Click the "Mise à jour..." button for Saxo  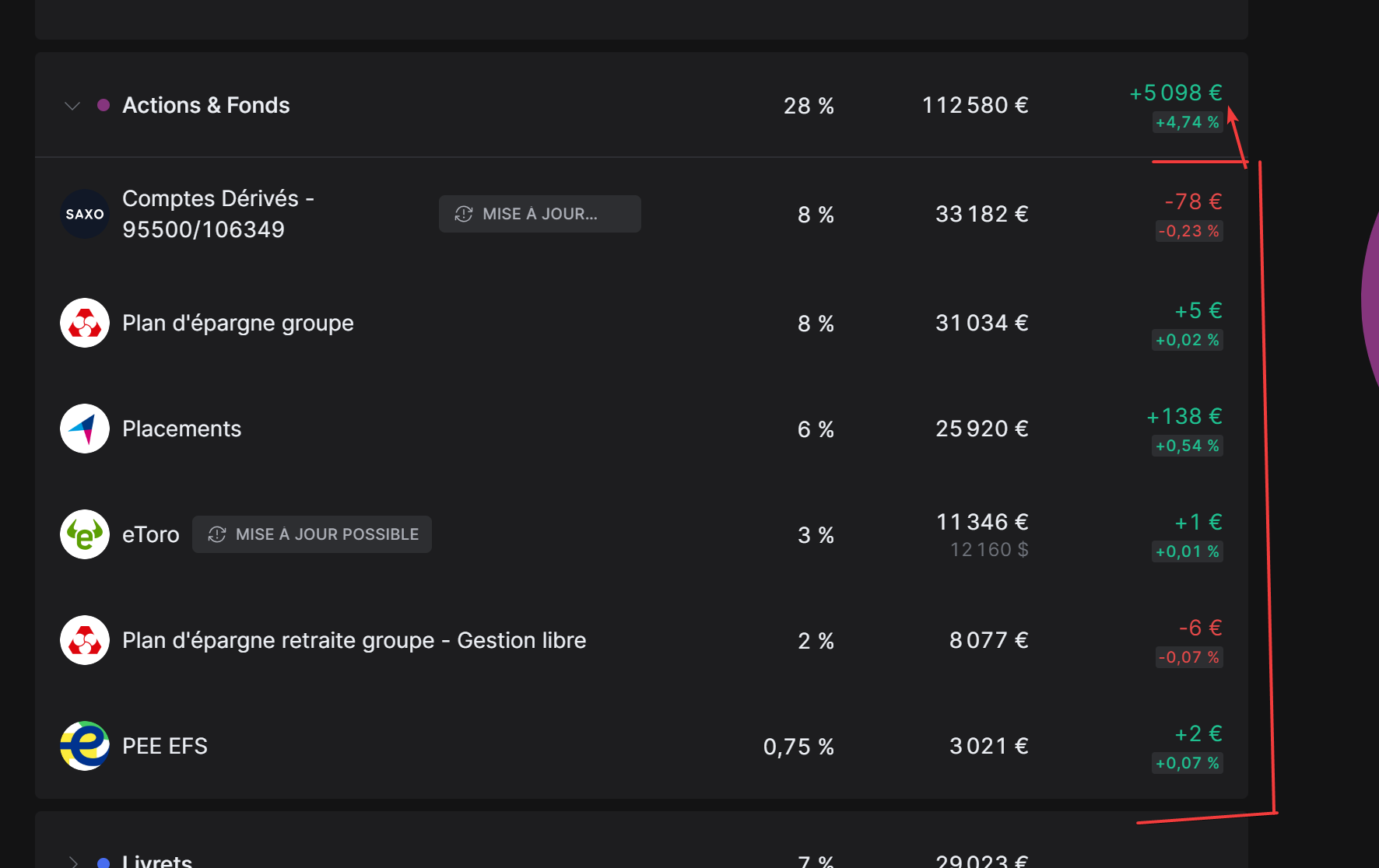540,214
